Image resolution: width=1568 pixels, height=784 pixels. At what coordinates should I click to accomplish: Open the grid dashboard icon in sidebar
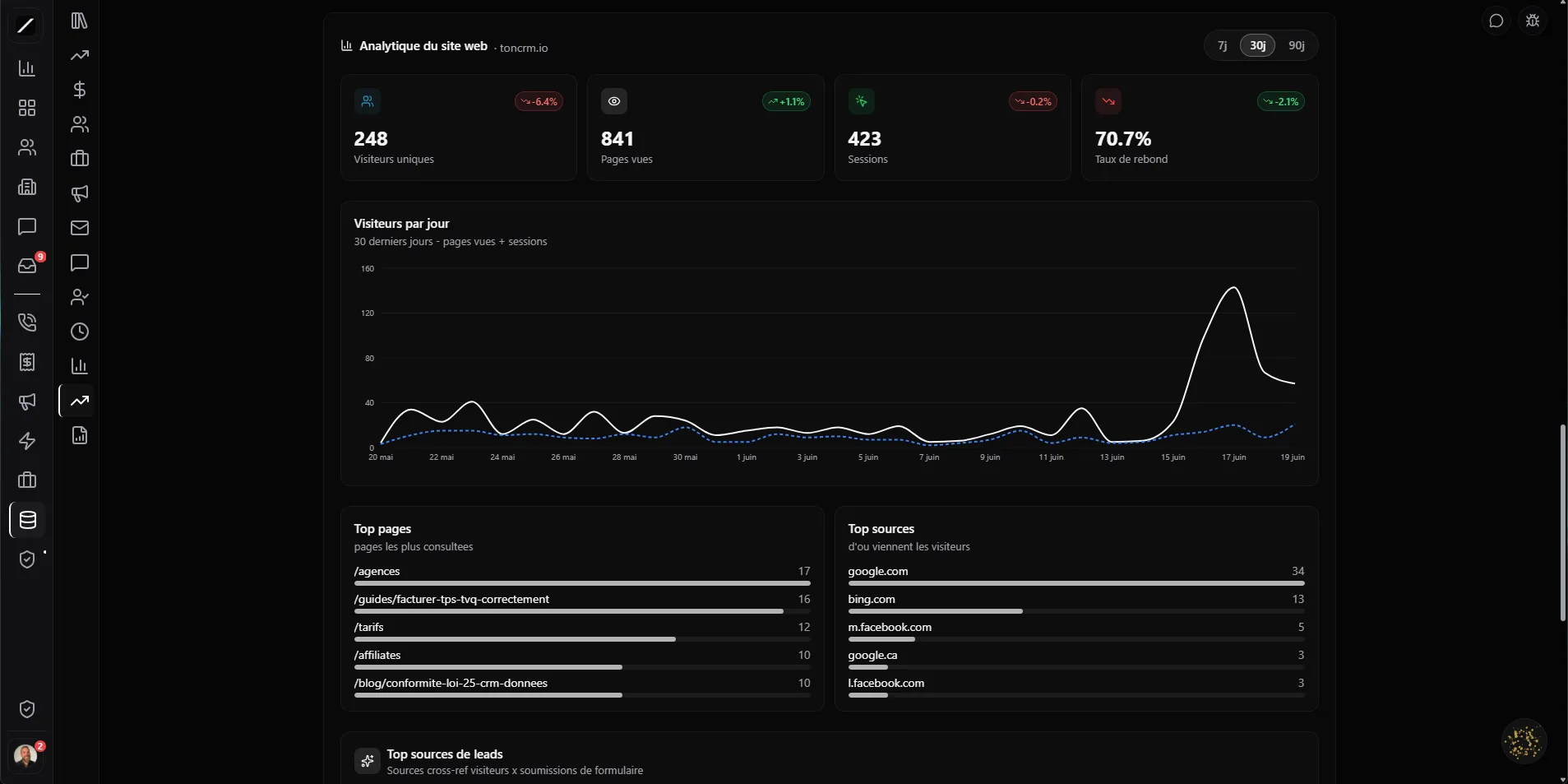[27, 108]
